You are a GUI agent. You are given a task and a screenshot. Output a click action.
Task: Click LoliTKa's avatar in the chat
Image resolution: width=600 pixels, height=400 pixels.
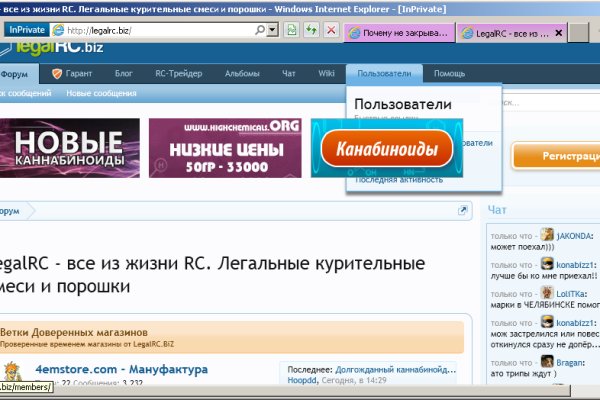coord(548,292)
